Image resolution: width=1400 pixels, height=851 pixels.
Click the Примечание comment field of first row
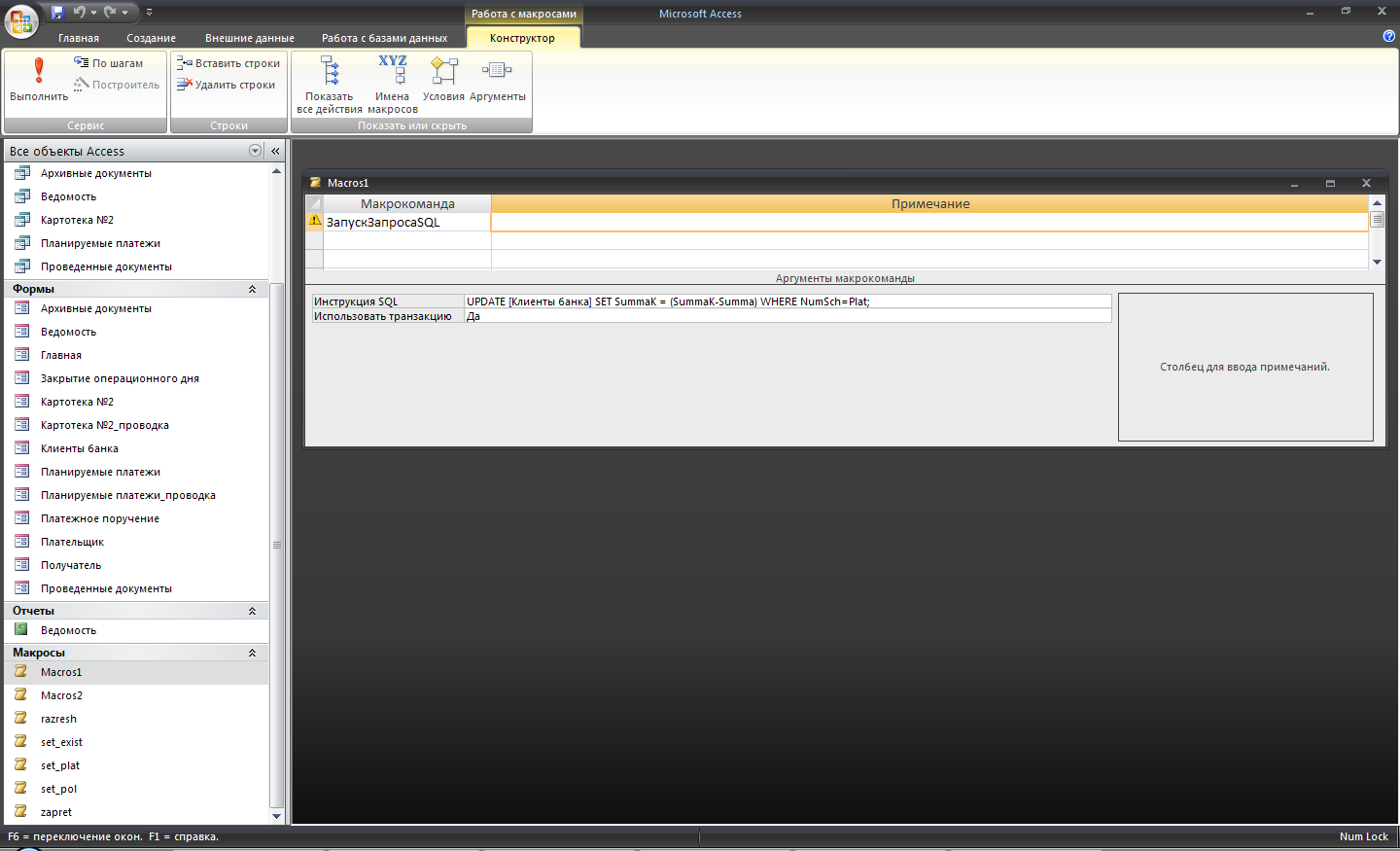pos(930,222)
